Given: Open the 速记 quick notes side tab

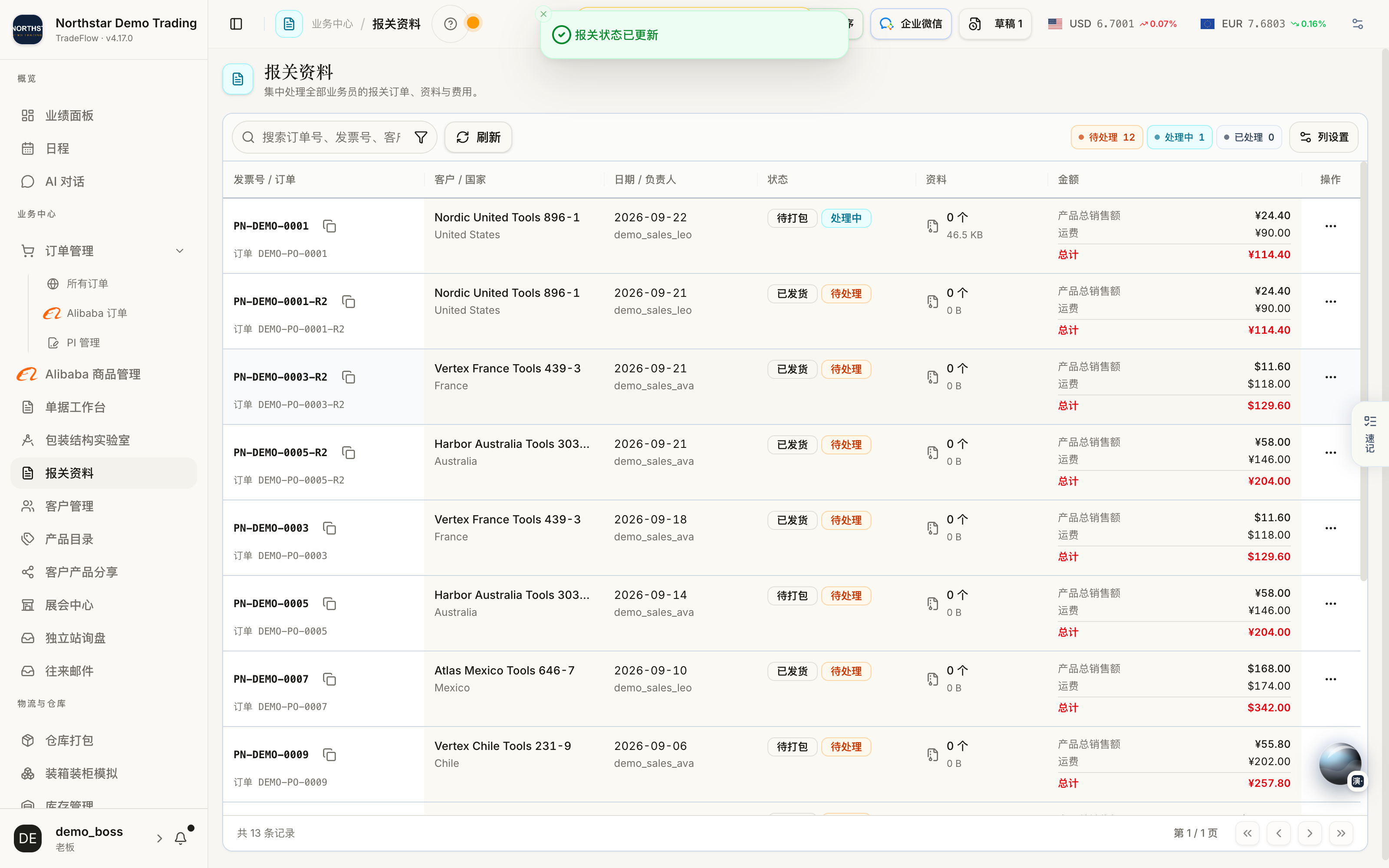Looking at the screenshot, I should (x=1370, y=434).
